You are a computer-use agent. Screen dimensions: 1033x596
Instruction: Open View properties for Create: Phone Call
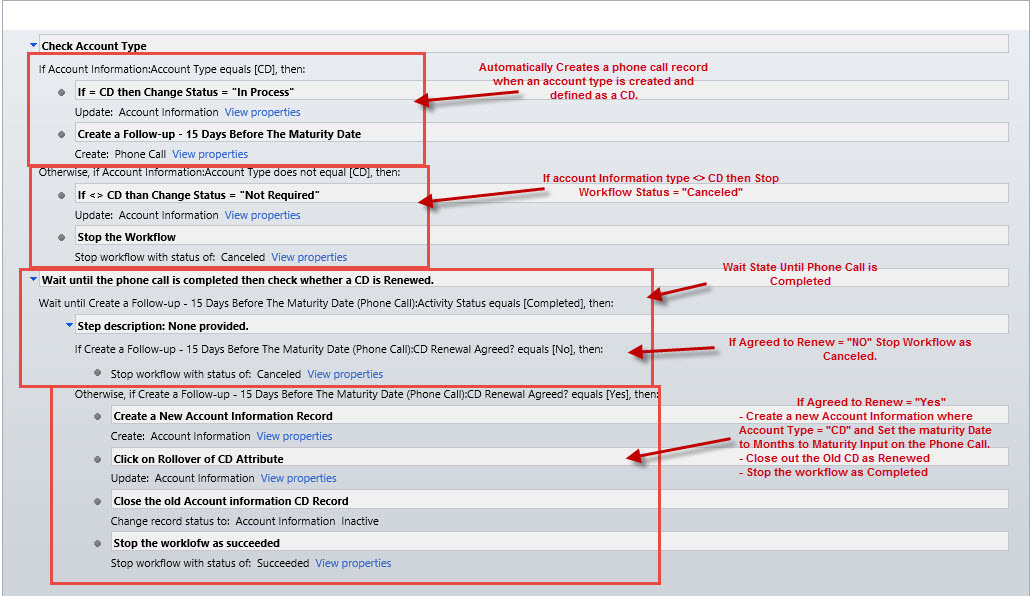tap(210, 154)
